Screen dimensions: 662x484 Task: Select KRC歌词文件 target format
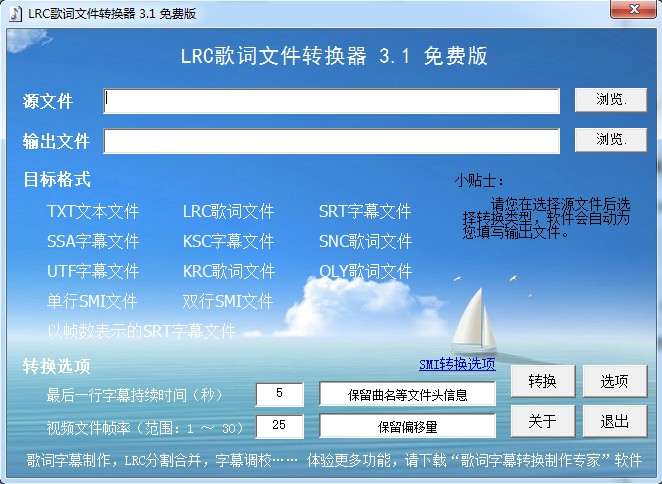click(228, 271)
